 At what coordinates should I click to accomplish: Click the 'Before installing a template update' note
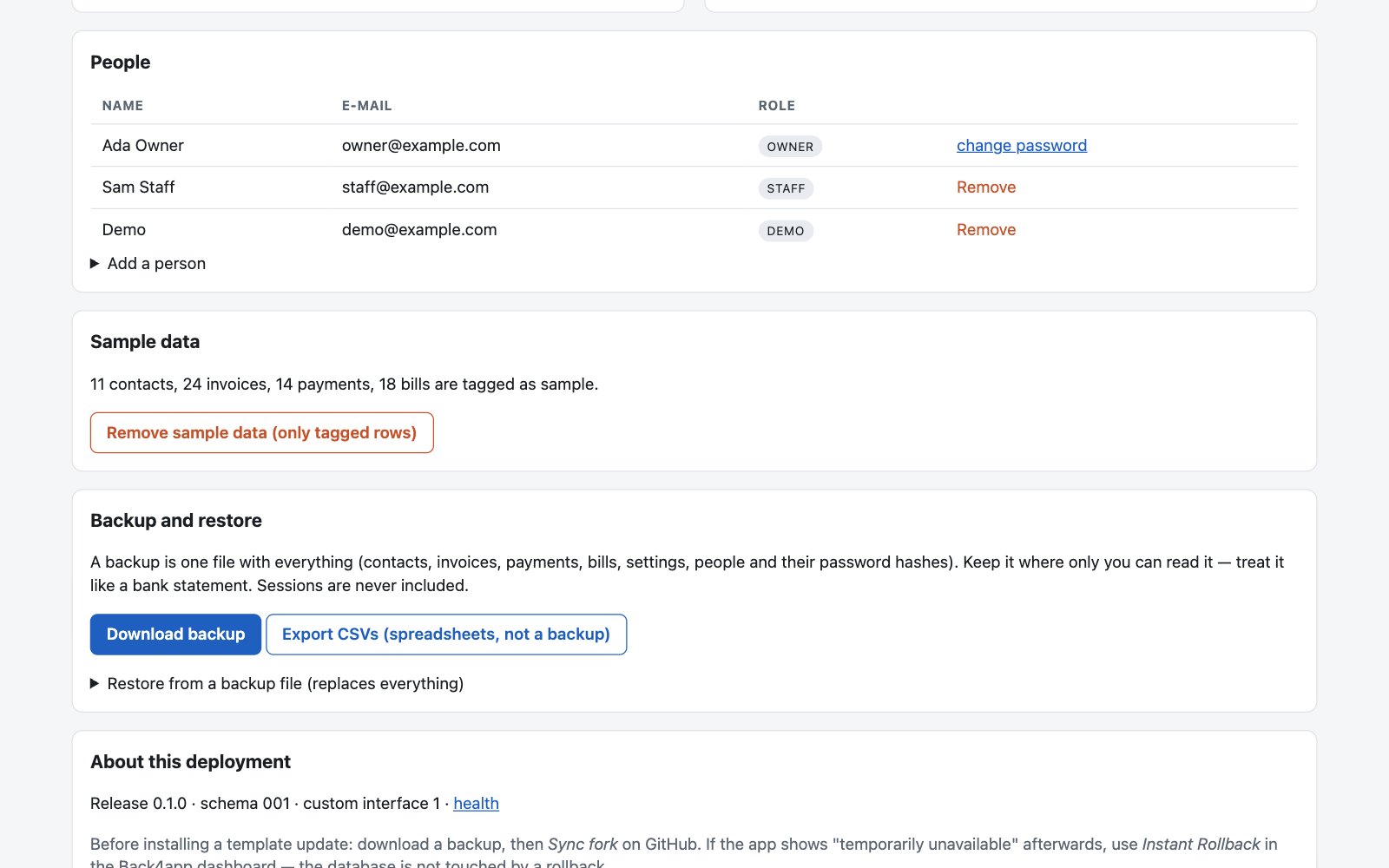[684, 854]
